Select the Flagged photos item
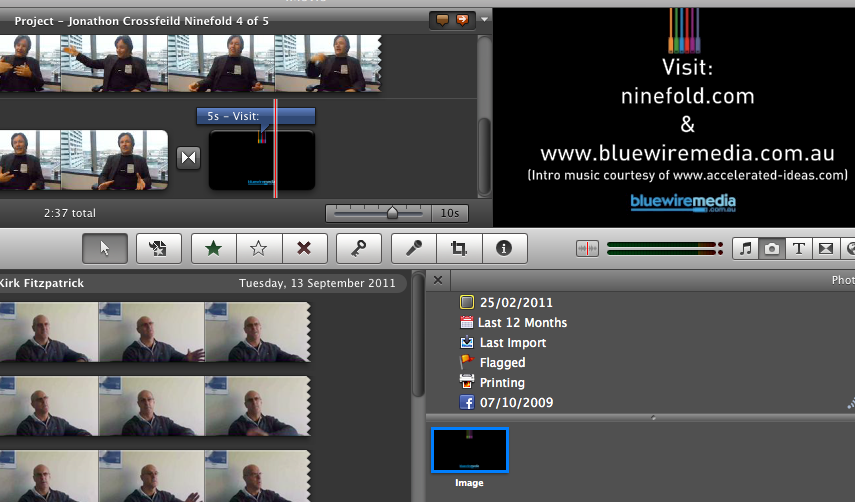The width and height of the screenshot is (855, 502). [x=492, y=362]
